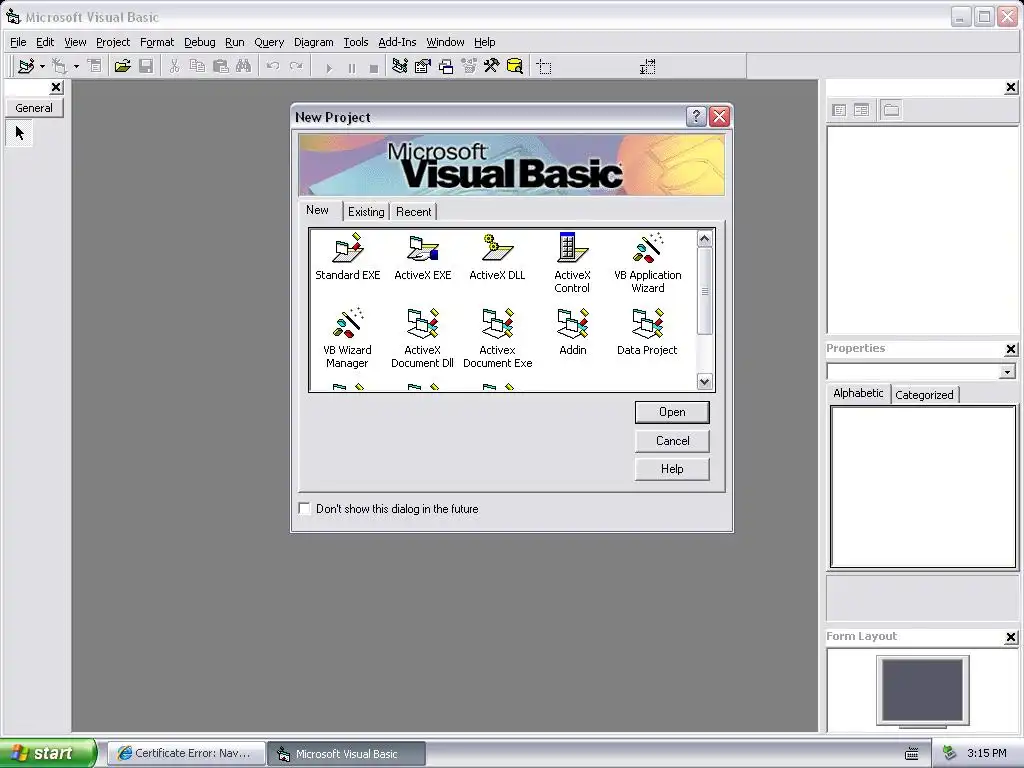Open the Add Form dropdown arrow
The height and width of the screenshot is (768, 1024).
point(76,67)
